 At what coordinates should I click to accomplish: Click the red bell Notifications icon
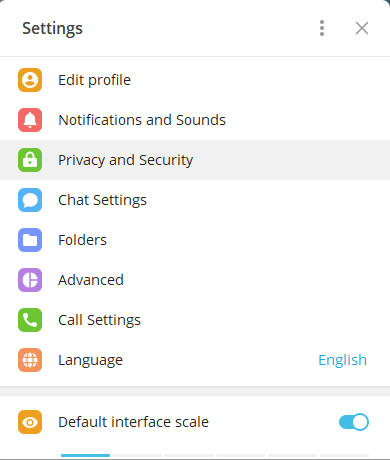tap(30, 120)
